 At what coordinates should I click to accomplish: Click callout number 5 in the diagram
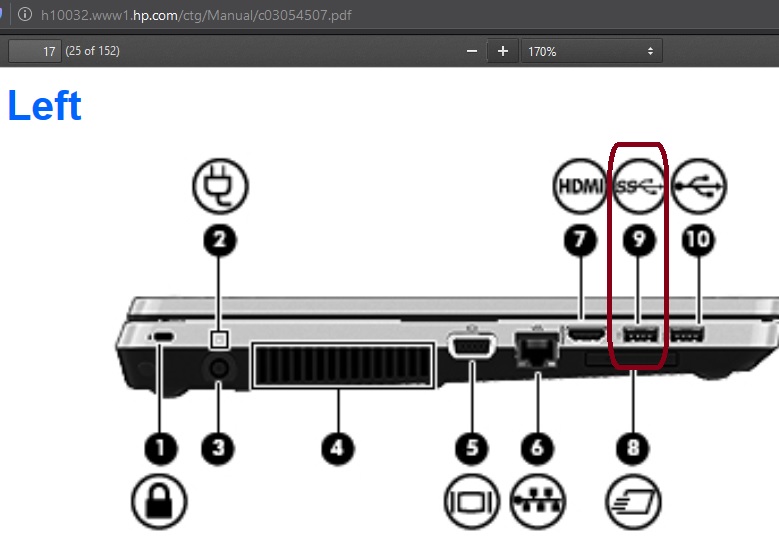click(471, 449)
